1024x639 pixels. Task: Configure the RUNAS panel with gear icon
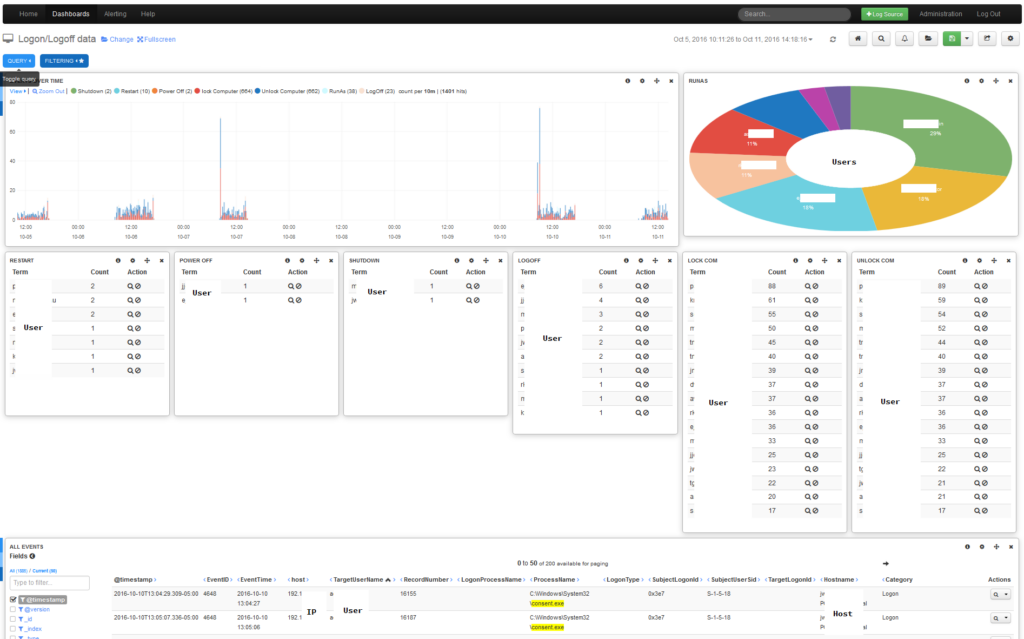pos(981,81)
